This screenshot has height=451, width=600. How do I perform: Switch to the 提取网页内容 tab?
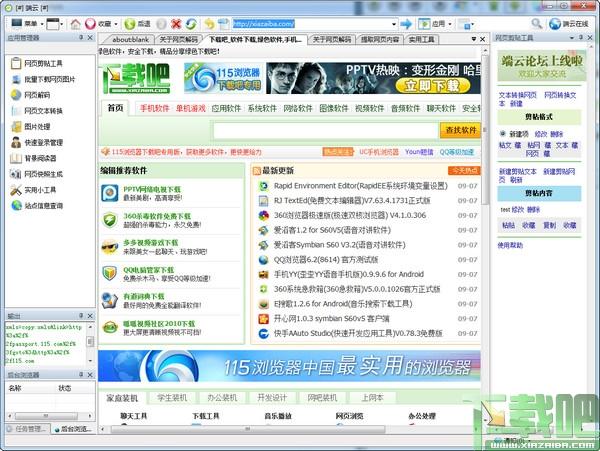[x=380, y=39]
